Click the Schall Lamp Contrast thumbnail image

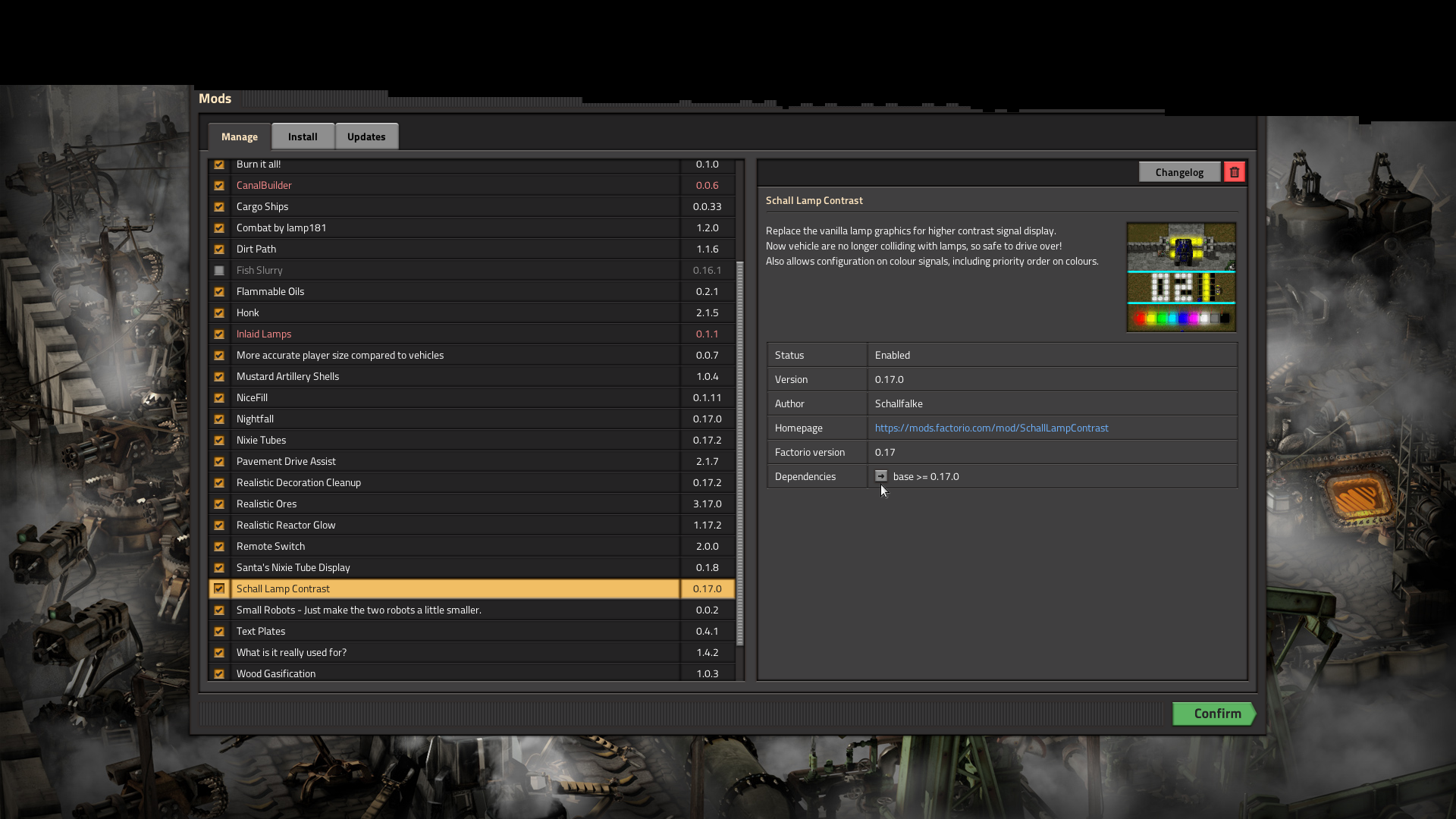tap(1181, 278)
